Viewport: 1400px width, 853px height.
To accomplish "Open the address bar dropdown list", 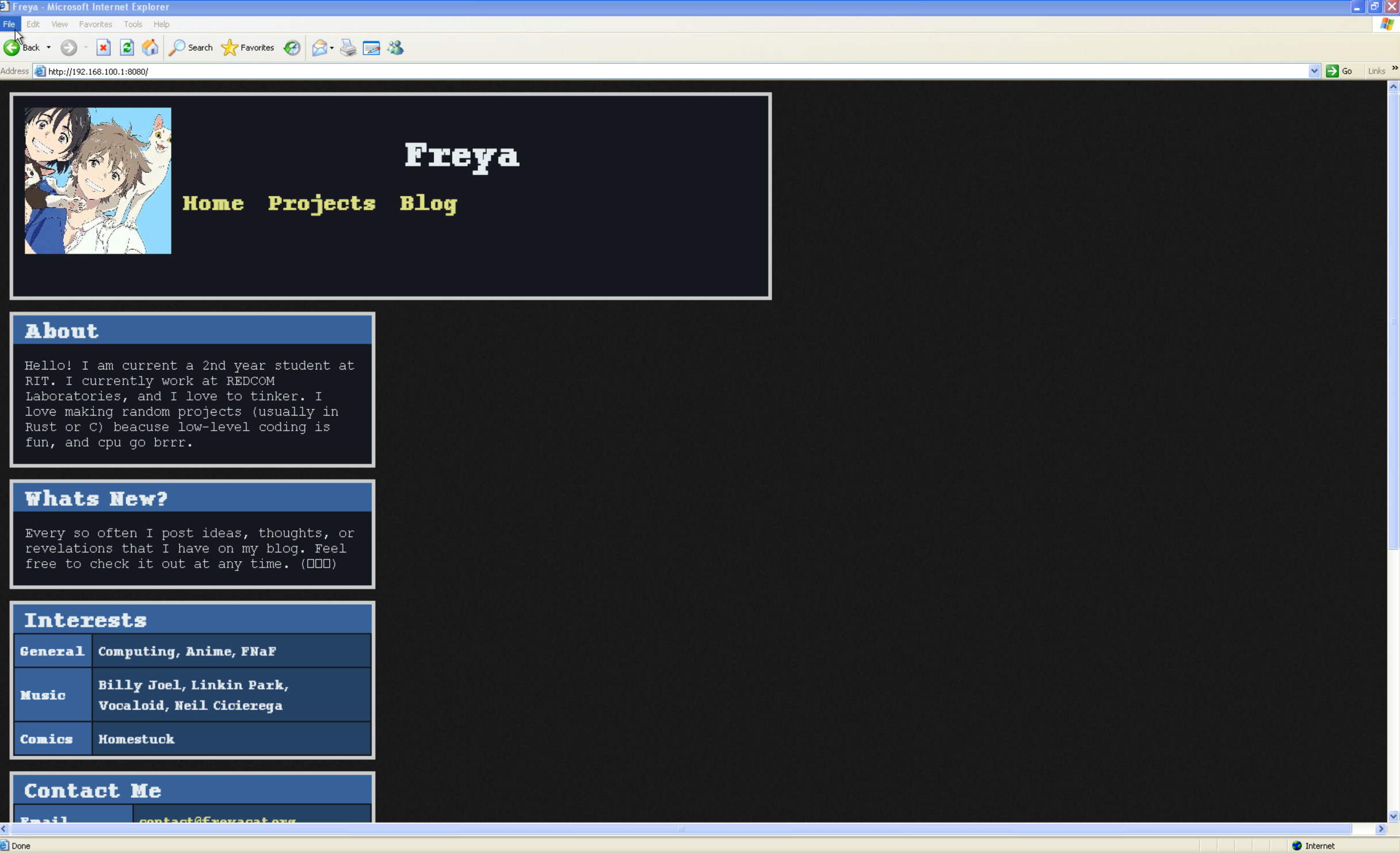I will tap(1314, 71).
